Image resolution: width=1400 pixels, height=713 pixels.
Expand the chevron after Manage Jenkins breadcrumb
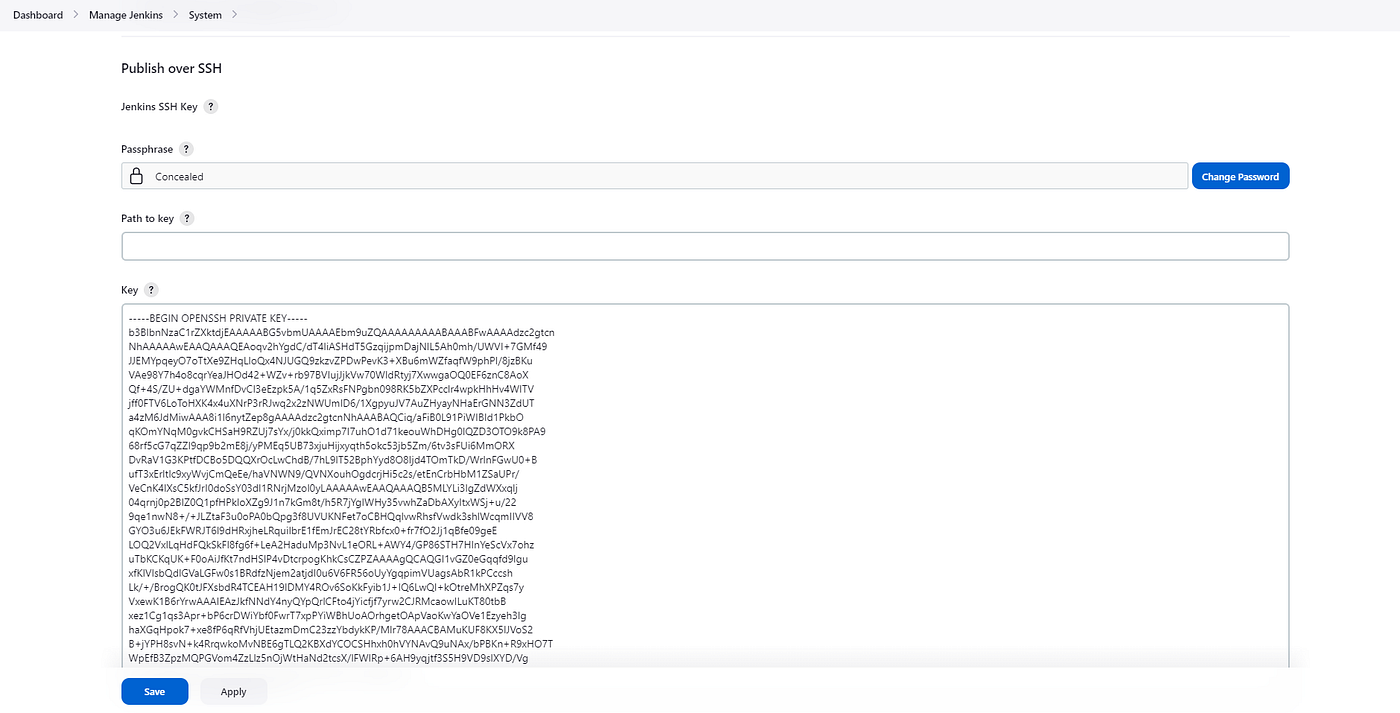click(176, 15)
